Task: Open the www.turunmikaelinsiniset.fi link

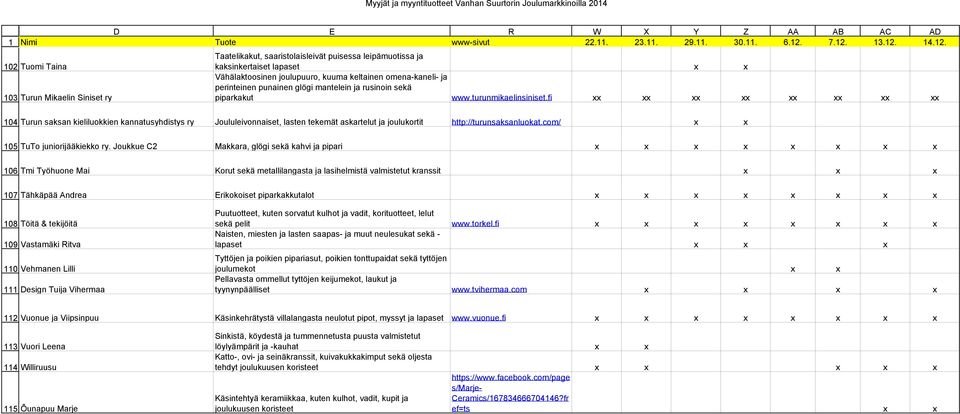Action: pos(502,97)
